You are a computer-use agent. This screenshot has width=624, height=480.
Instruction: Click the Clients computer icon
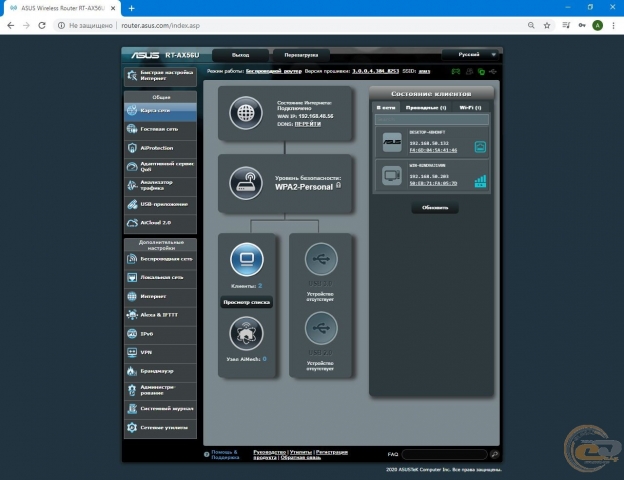[247, 260]
